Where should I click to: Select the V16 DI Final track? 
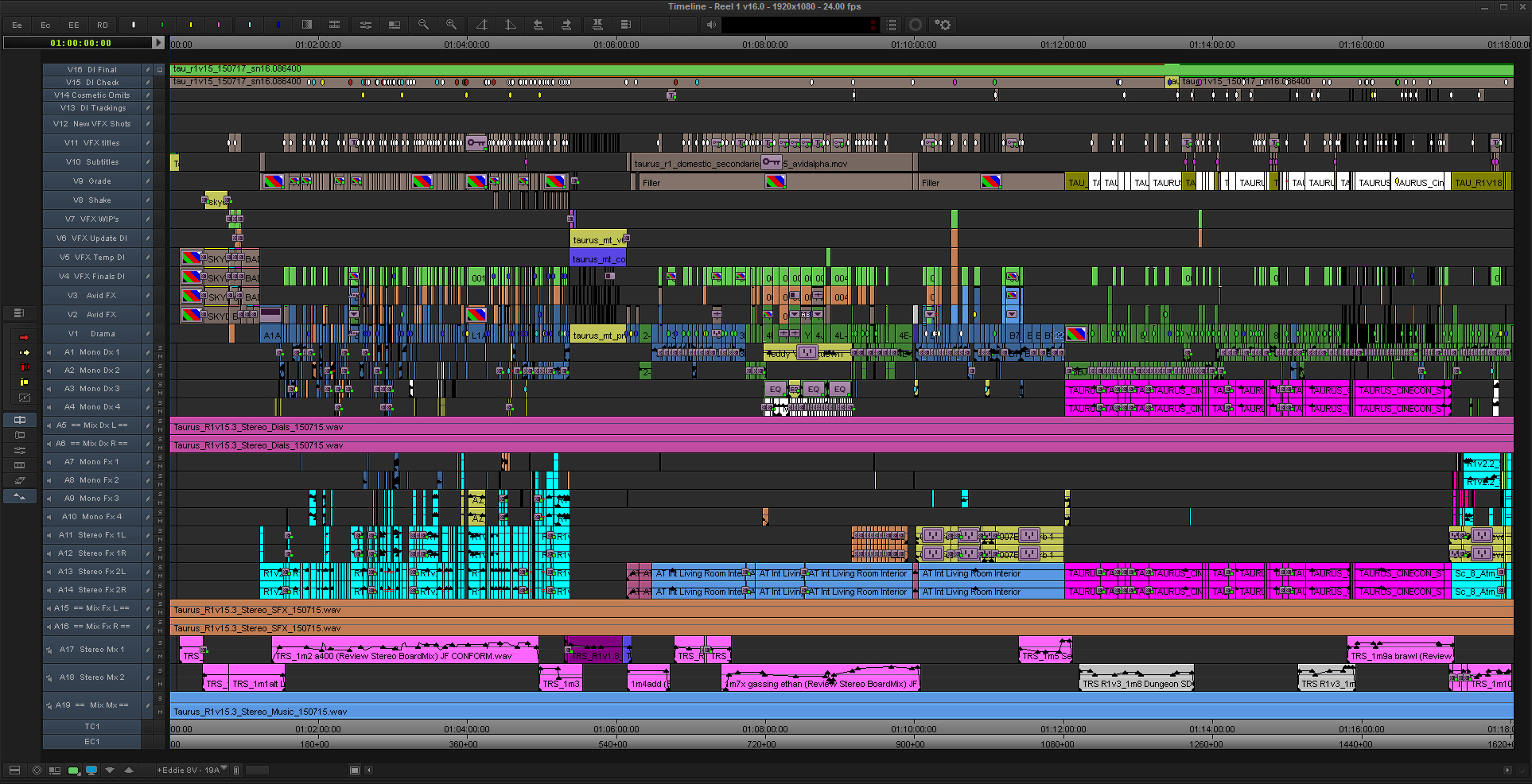(x=92, y=70)
